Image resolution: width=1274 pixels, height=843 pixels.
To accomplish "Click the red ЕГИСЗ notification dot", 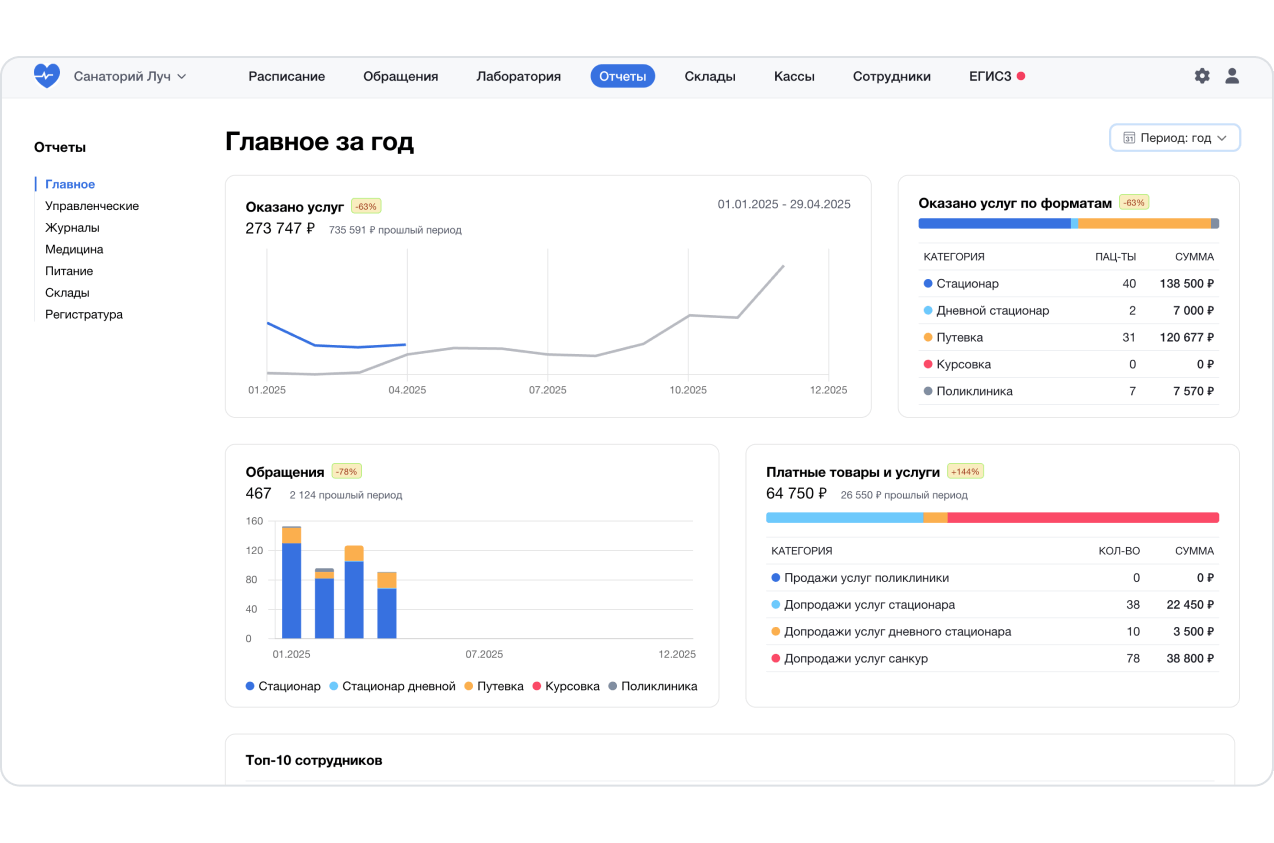I will 1021,76.
